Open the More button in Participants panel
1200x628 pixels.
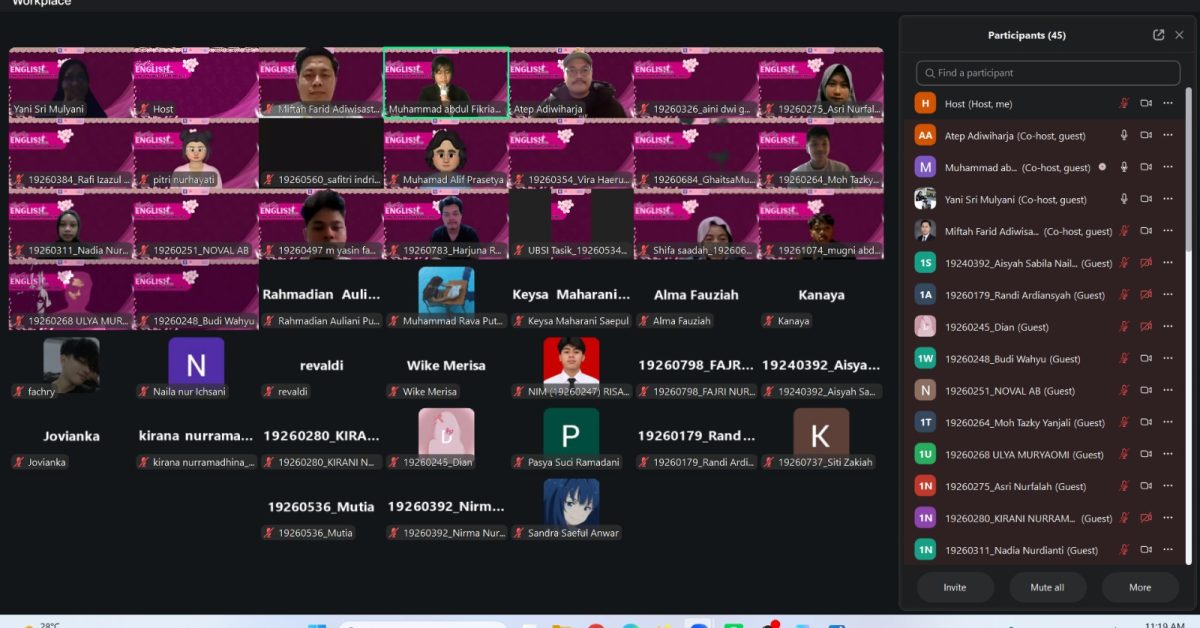(1140, 587)
